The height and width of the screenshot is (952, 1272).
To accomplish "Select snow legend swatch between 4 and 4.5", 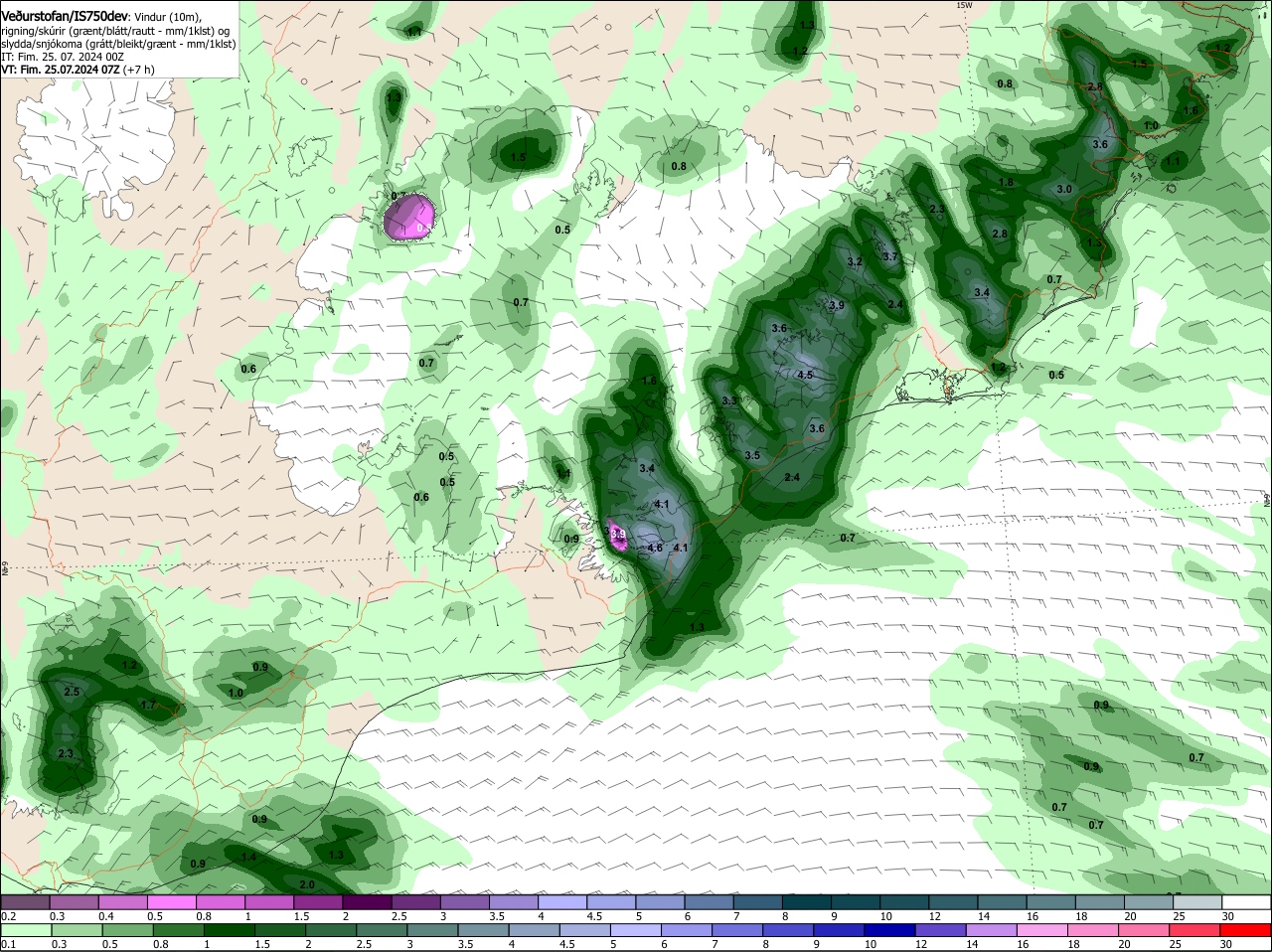I will (562, 902).
